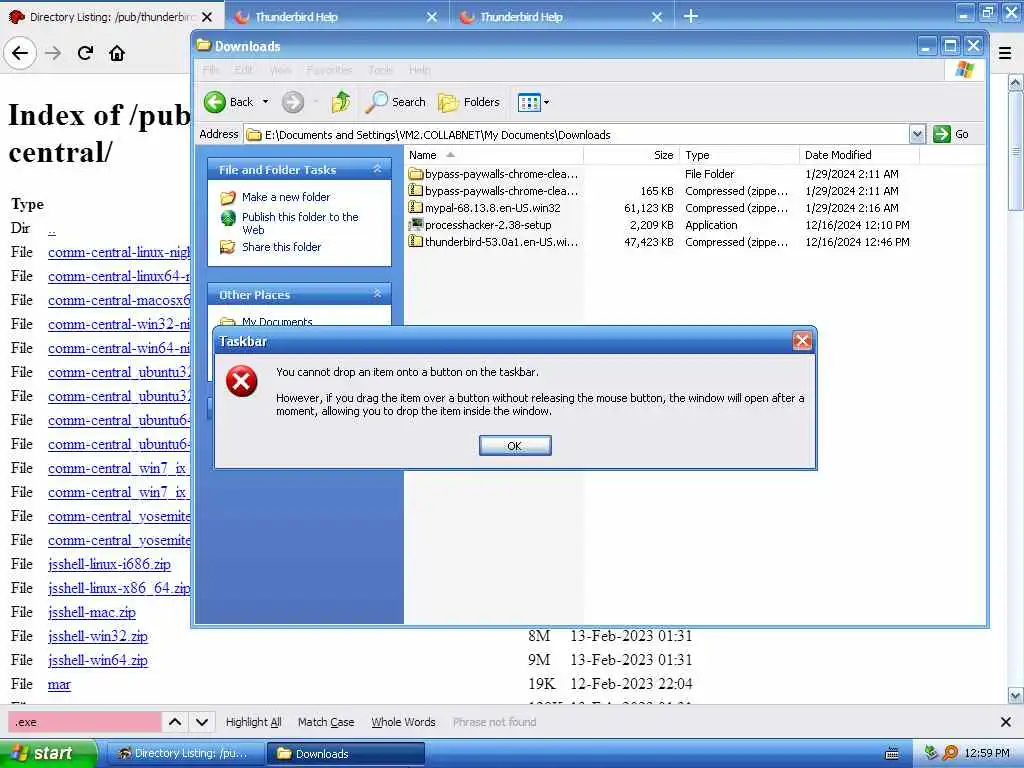The height and width of the screenshot is (768, 1024).
Task: Go forward in the Mypal browser
Action: 53,53
